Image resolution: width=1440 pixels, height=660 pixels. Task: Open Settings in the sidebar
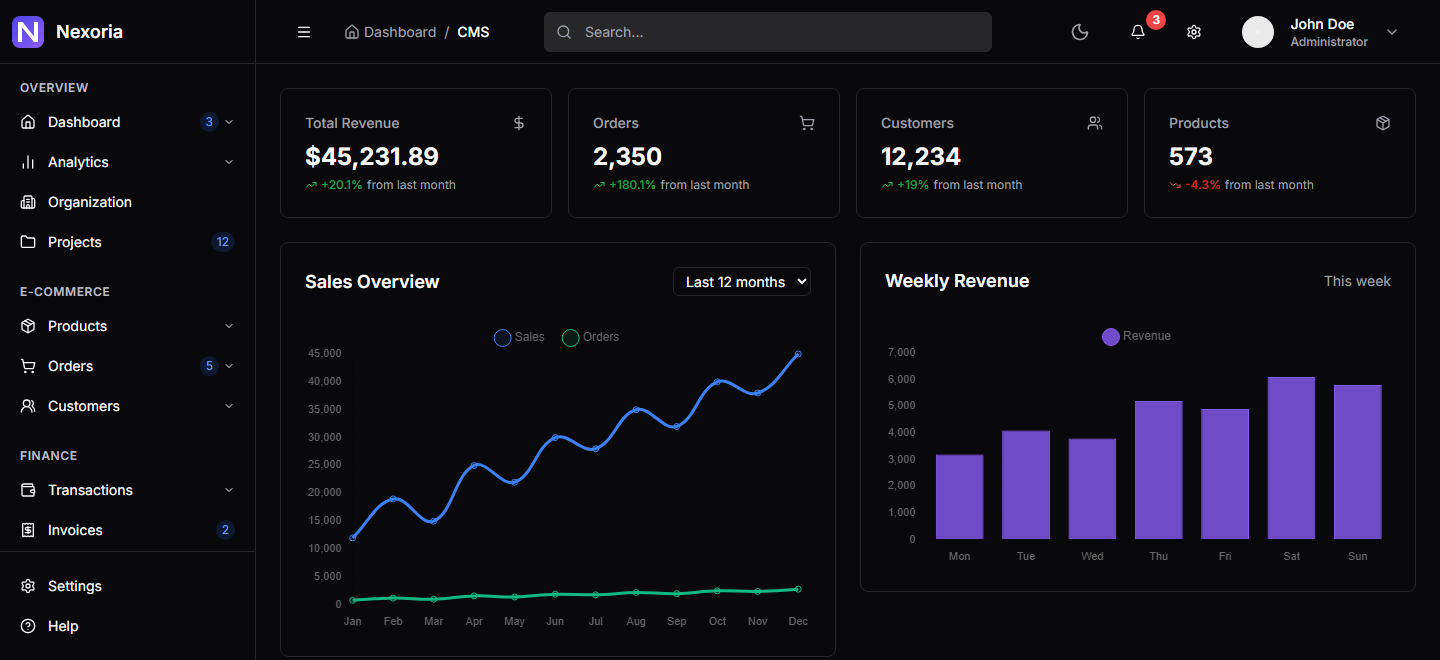point(127,586)
